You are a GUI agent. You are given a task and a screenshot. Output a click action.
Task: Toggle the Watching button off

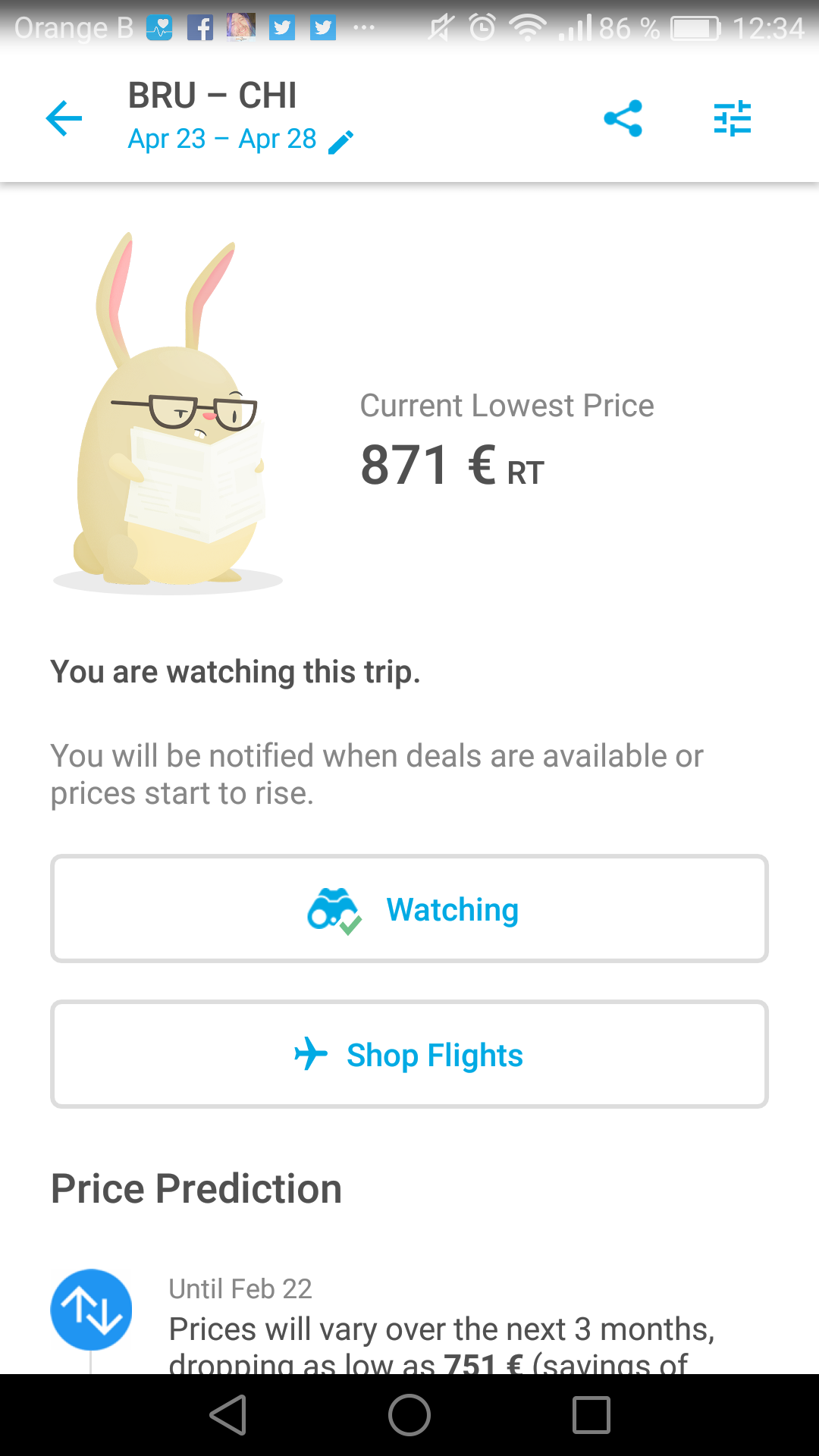point(409,908)
